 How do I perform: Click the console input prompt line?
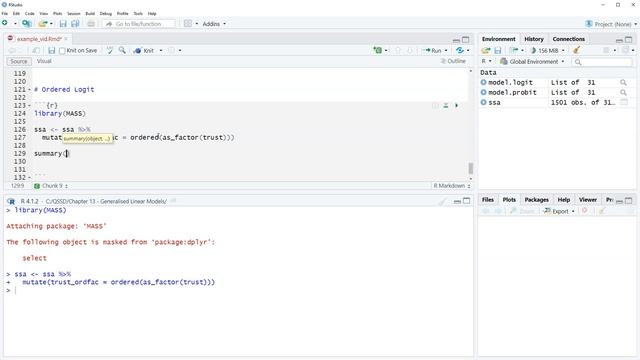237,290
